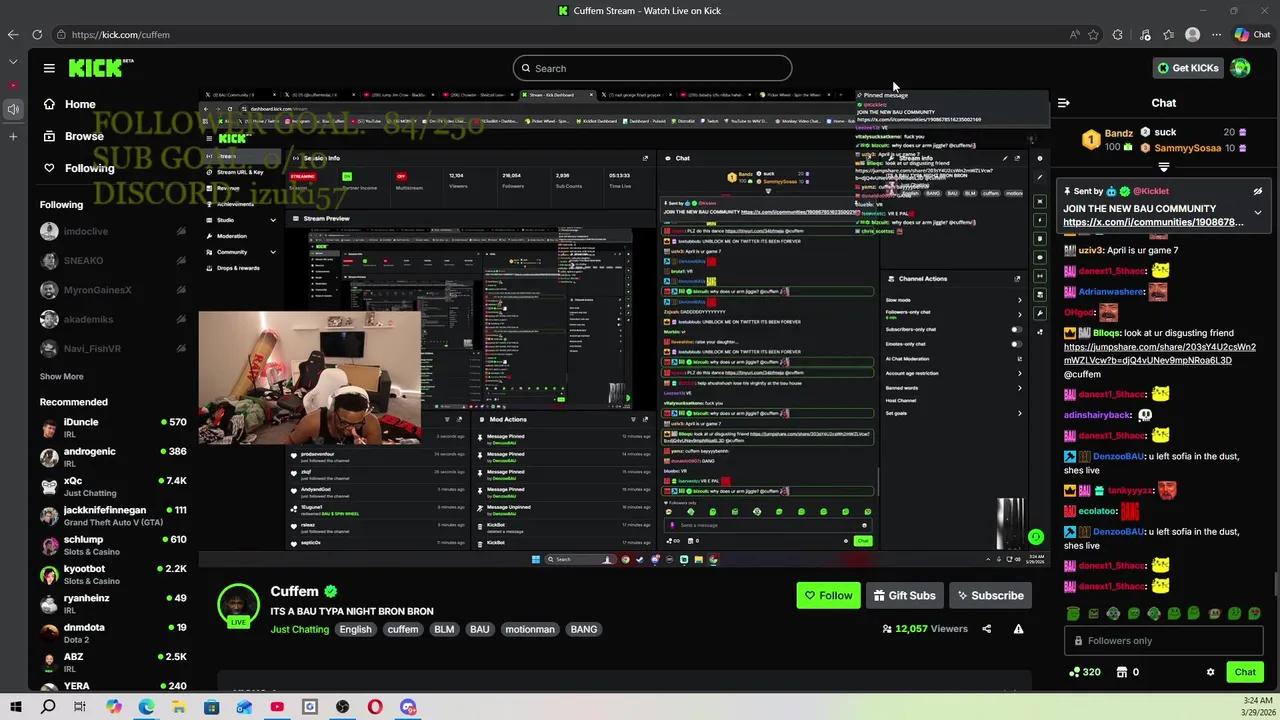The width and height of the screenshot is (1280, 720).
Task: Refresh the browser page
Action: pos(37,34)
